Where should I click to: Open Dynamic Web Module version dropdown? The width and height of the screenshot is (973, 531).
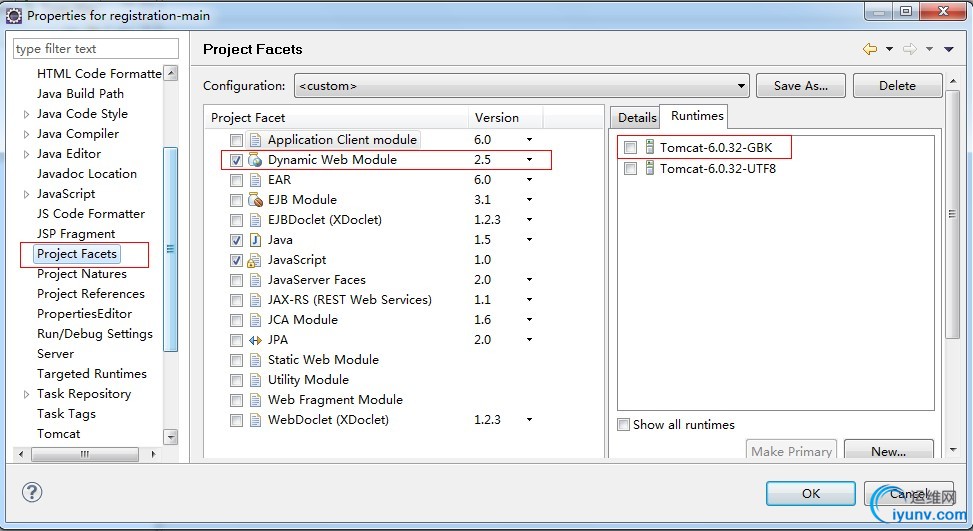pyautogui.click(x=529, y=160)
